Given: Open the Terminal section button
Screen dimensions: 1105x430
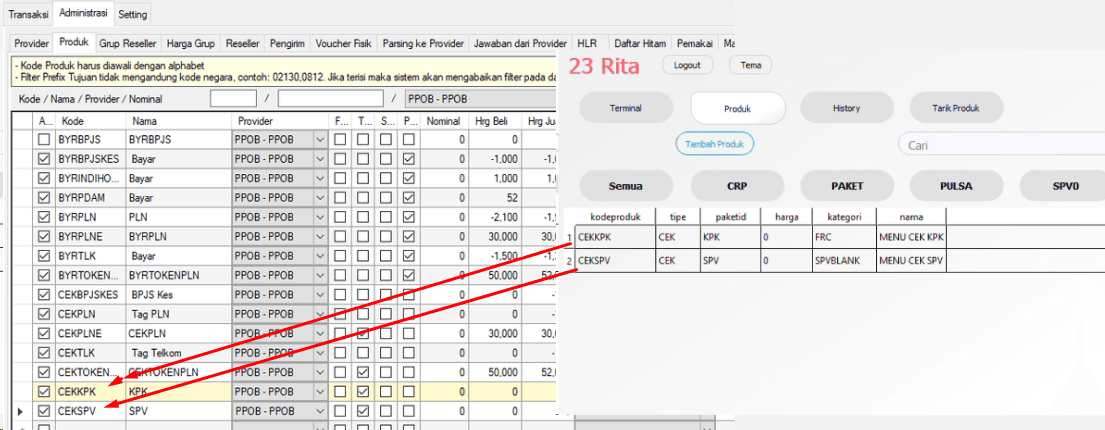Looking at the screenshot, I should pos(626,109).
